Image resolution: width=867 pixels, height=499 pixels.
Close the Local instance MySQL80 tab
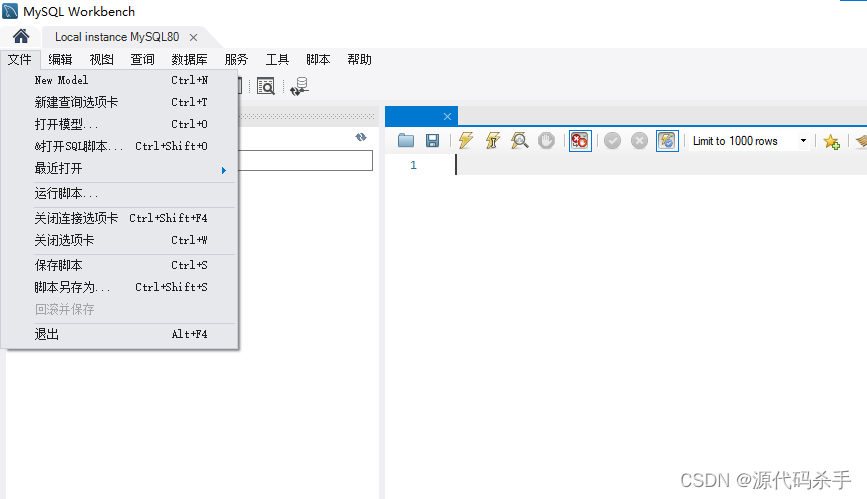pos(194,37)
